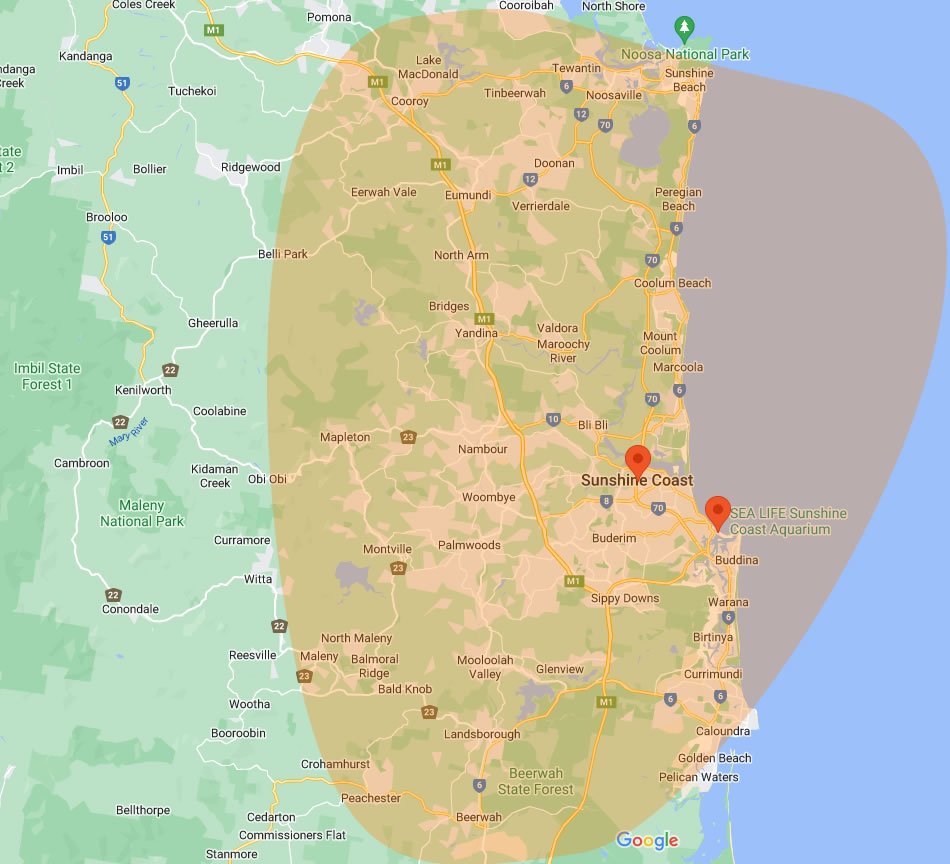Click the "Peachester" label

371,798
